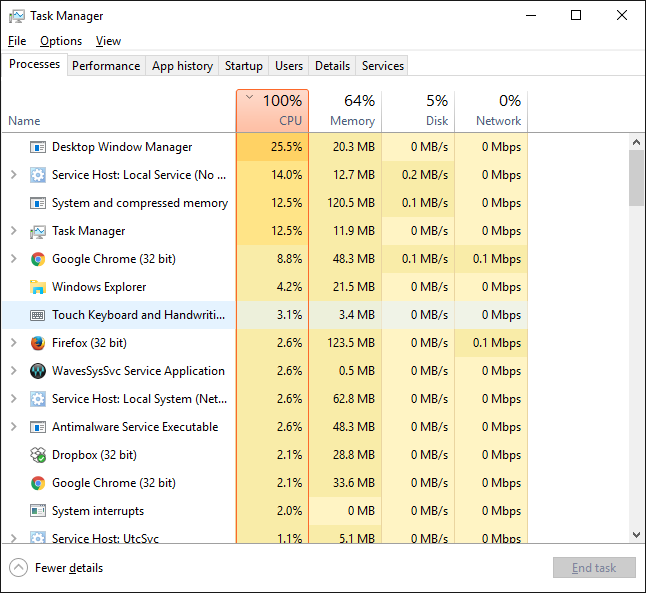Viewport: 646px width, 593px height.
Task: Click the Fewer details link
Action: pyautogui.click(x=69, y=568)
